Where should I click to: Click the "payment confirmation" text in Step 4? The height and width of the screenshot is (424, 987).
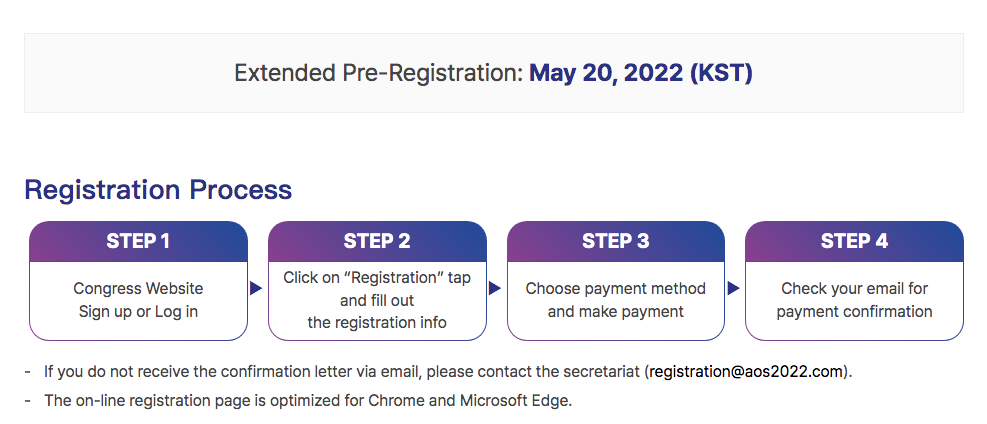pos(854,311)
